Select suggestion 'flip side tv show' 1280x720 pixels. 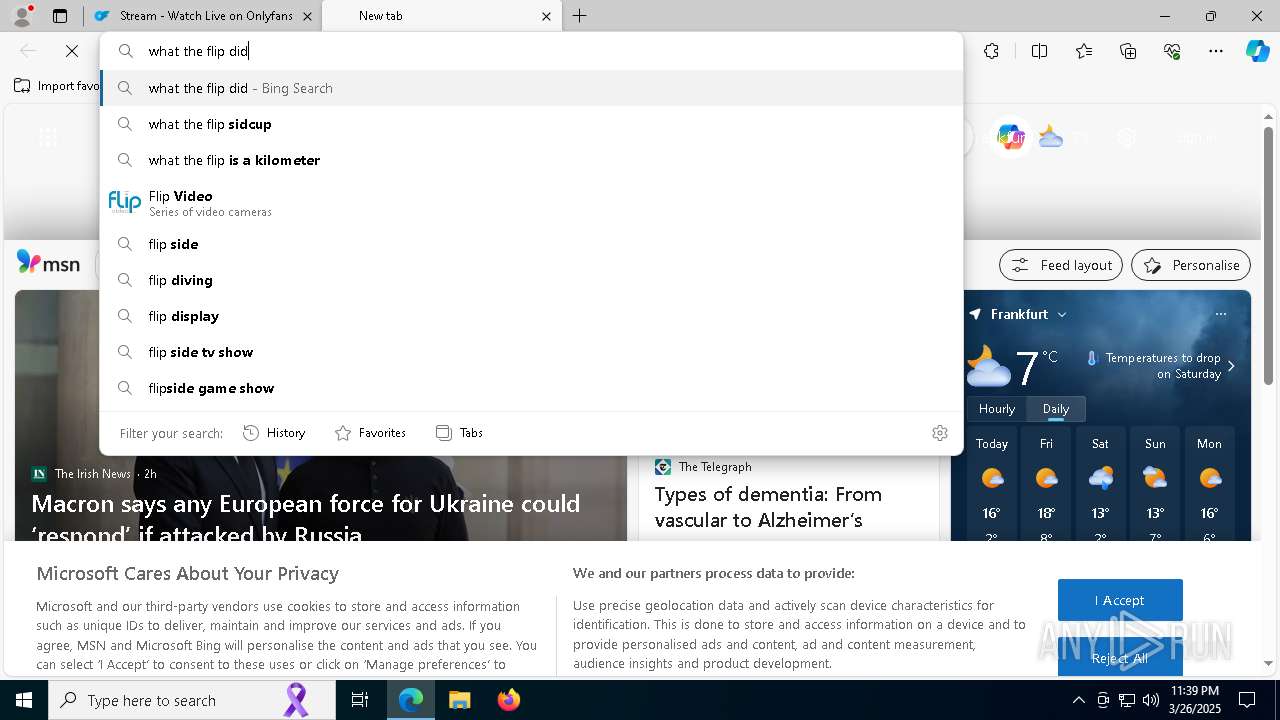tap(531, 352)
